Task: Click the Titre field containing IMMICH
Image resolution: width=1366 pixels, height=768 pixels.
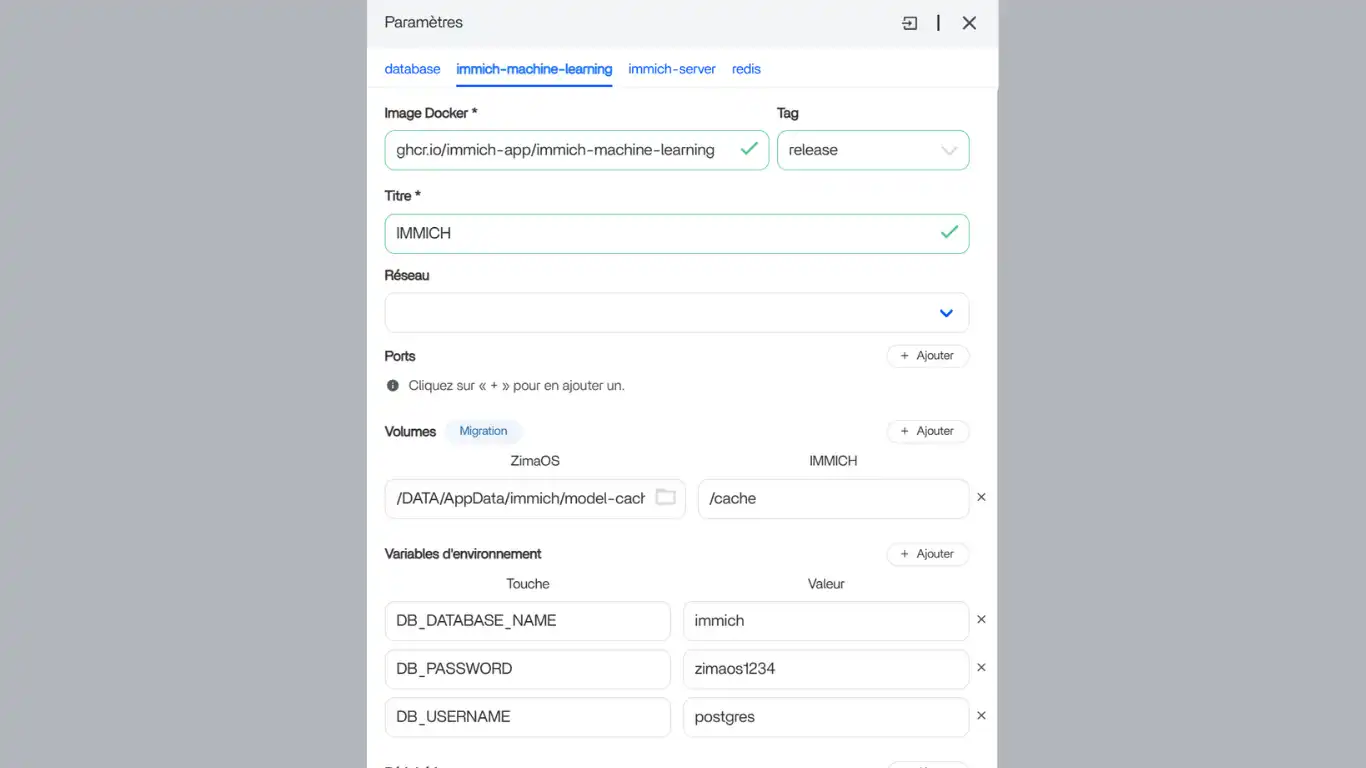Action: point(660,234)
